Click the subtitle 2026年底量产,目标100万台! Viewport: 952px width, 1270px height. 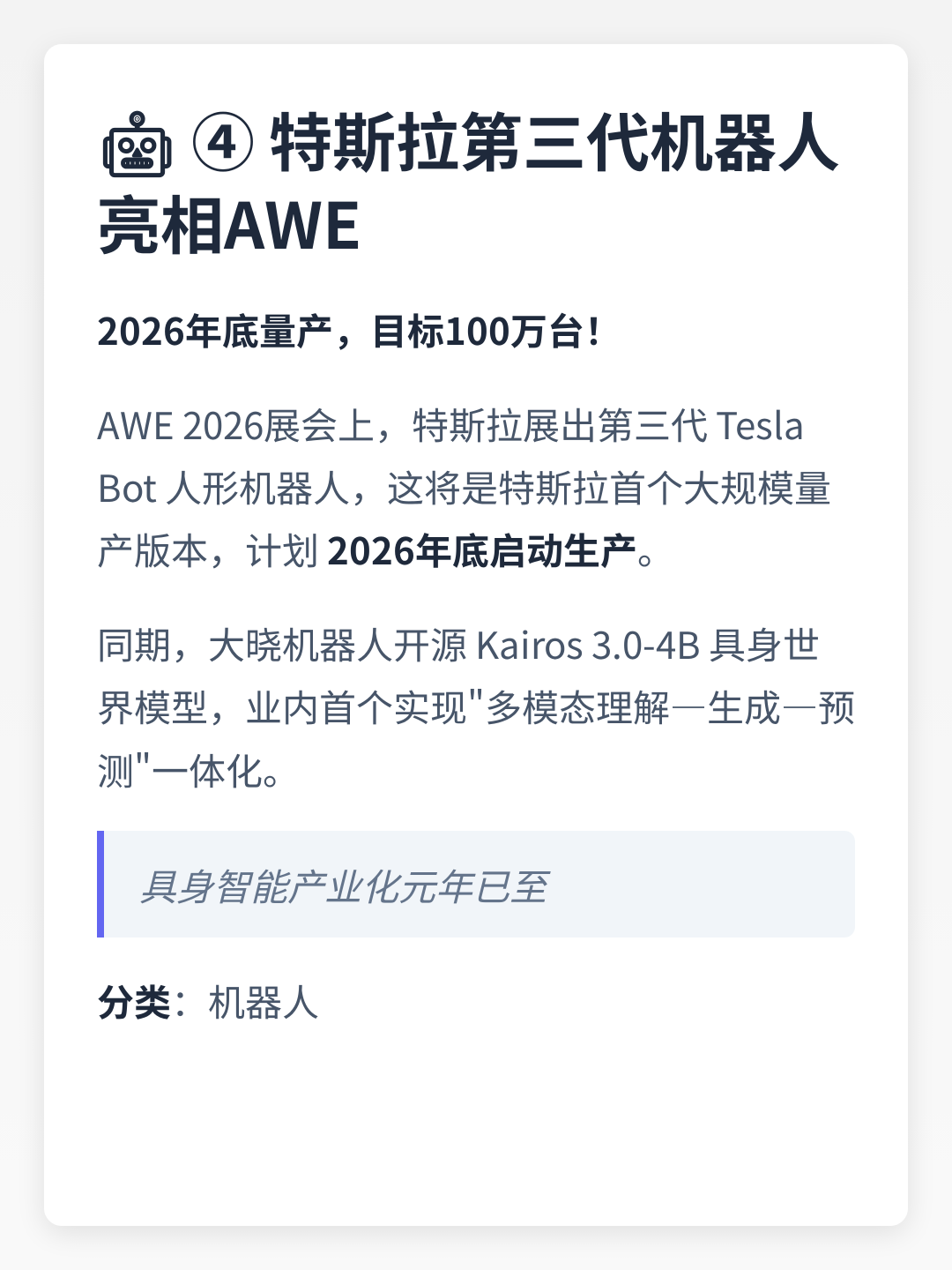pyautogui.click(x=349, y=332)
